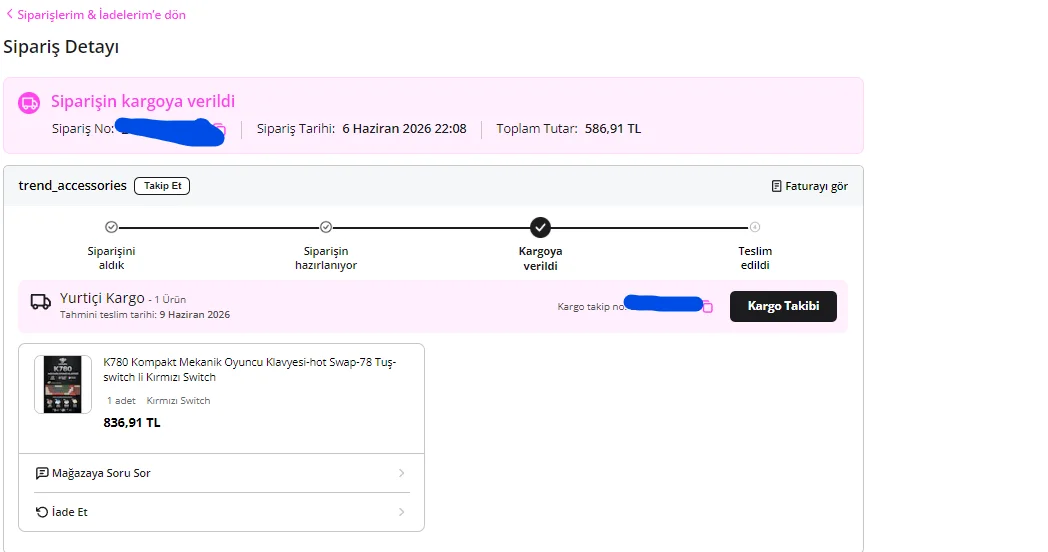Image resolution: width=1048 pixels, height=552 pixels.
Task: Select the Siparişini aldık step marker
Action: point(112,227)
